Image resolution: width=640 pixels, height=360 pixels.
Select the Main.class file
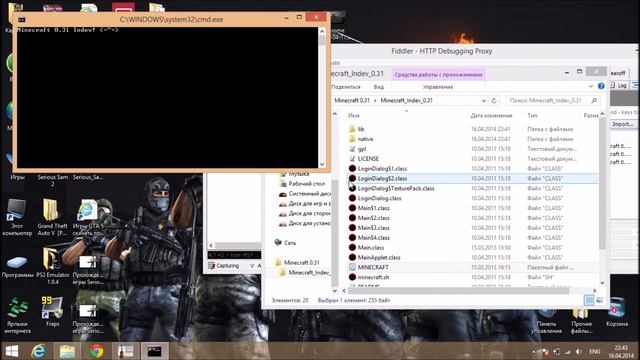[x=371, y=247]
